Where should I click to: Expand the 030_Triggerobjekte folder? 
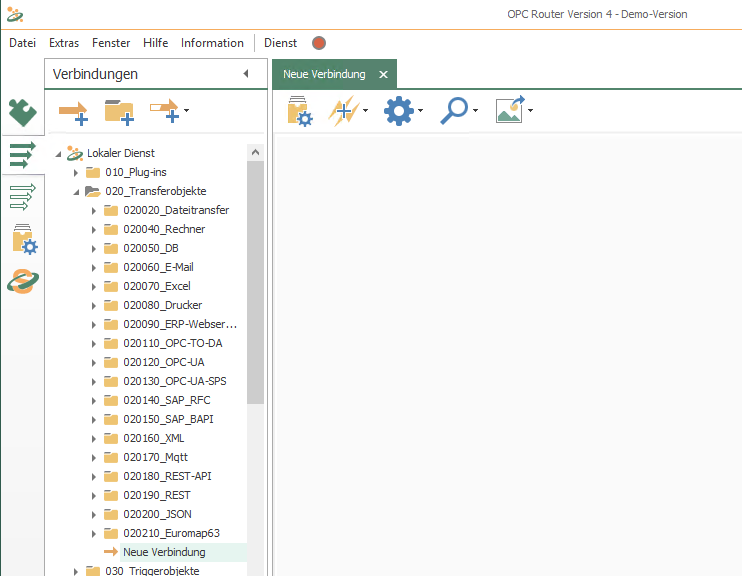click(x=76, y=571)
